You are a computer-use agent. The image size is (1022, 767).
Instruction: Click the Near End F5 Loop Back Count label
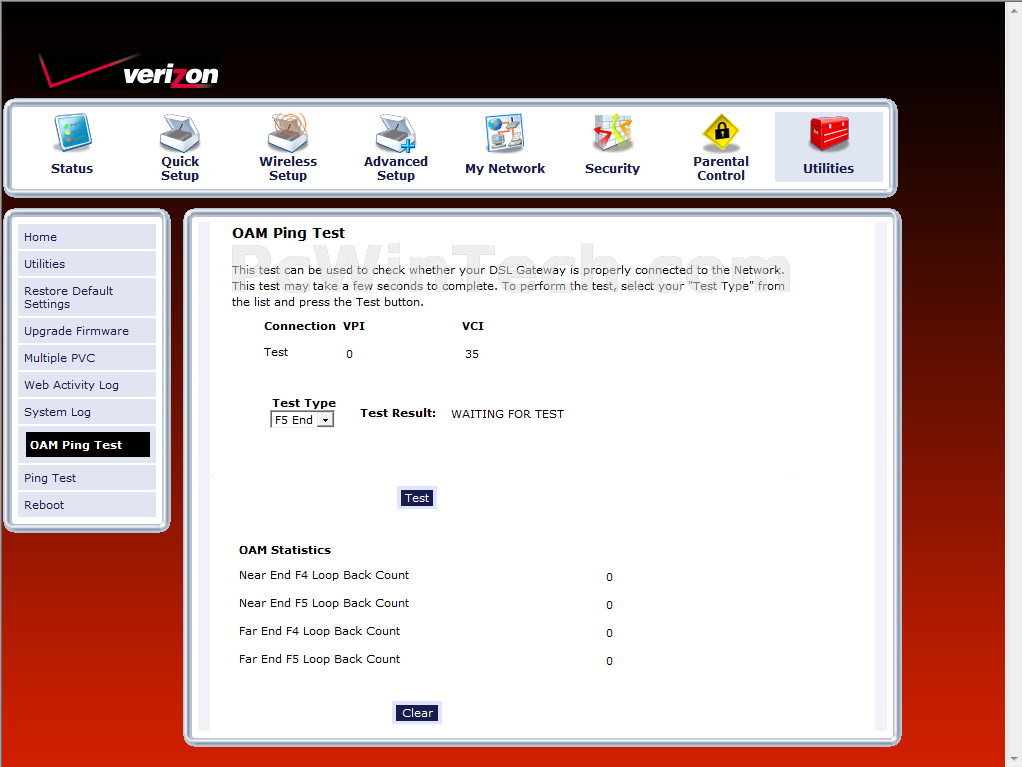pos(324,603)
